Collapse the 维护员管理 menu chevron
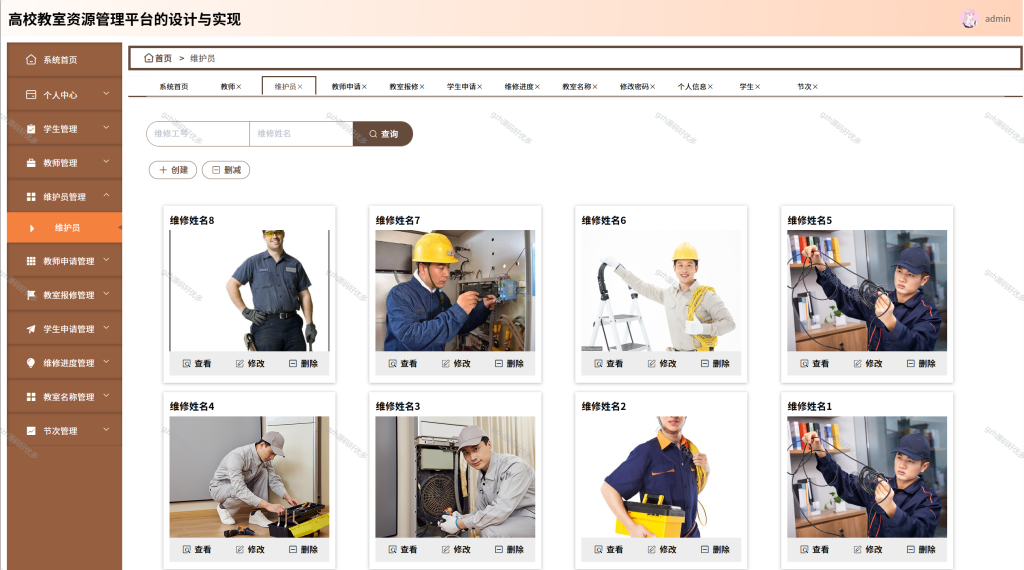Viewport: 1024px width, 570px height. pyautogui.click(x=106, y=196)
